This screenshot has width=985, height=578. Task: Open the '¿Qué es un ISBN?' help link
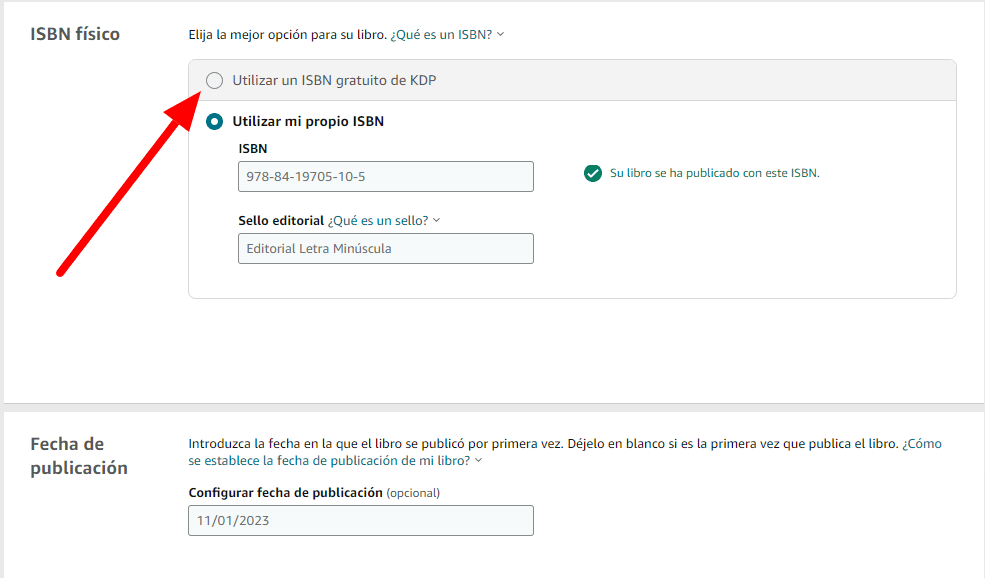pos(441,35)
